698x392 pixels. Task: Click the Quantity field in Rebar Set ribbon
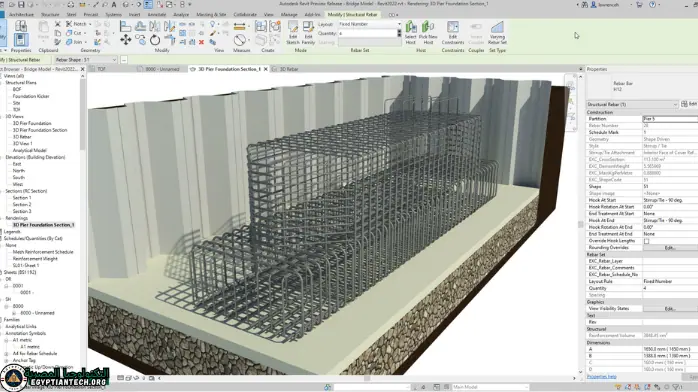pyautogui.click(x=368, y=33)
